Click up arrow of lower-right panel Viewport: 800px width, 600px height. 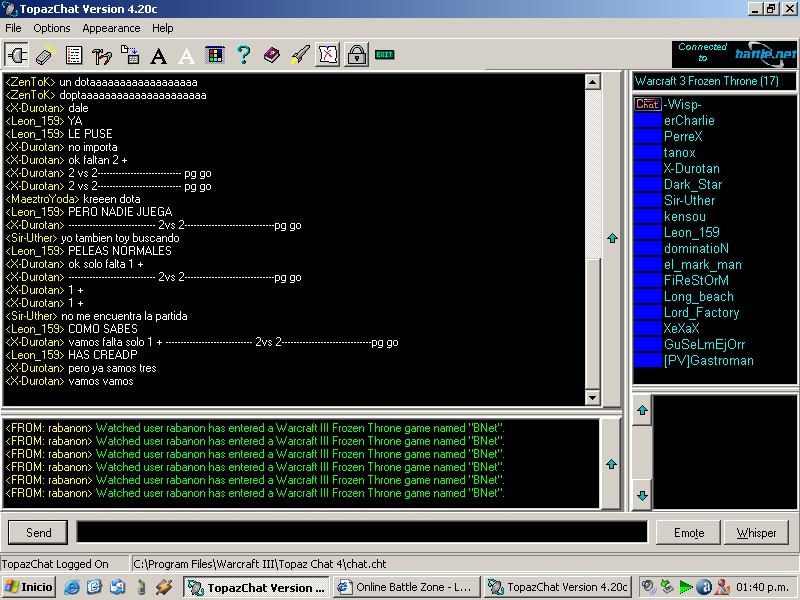[x=642, y=410]
